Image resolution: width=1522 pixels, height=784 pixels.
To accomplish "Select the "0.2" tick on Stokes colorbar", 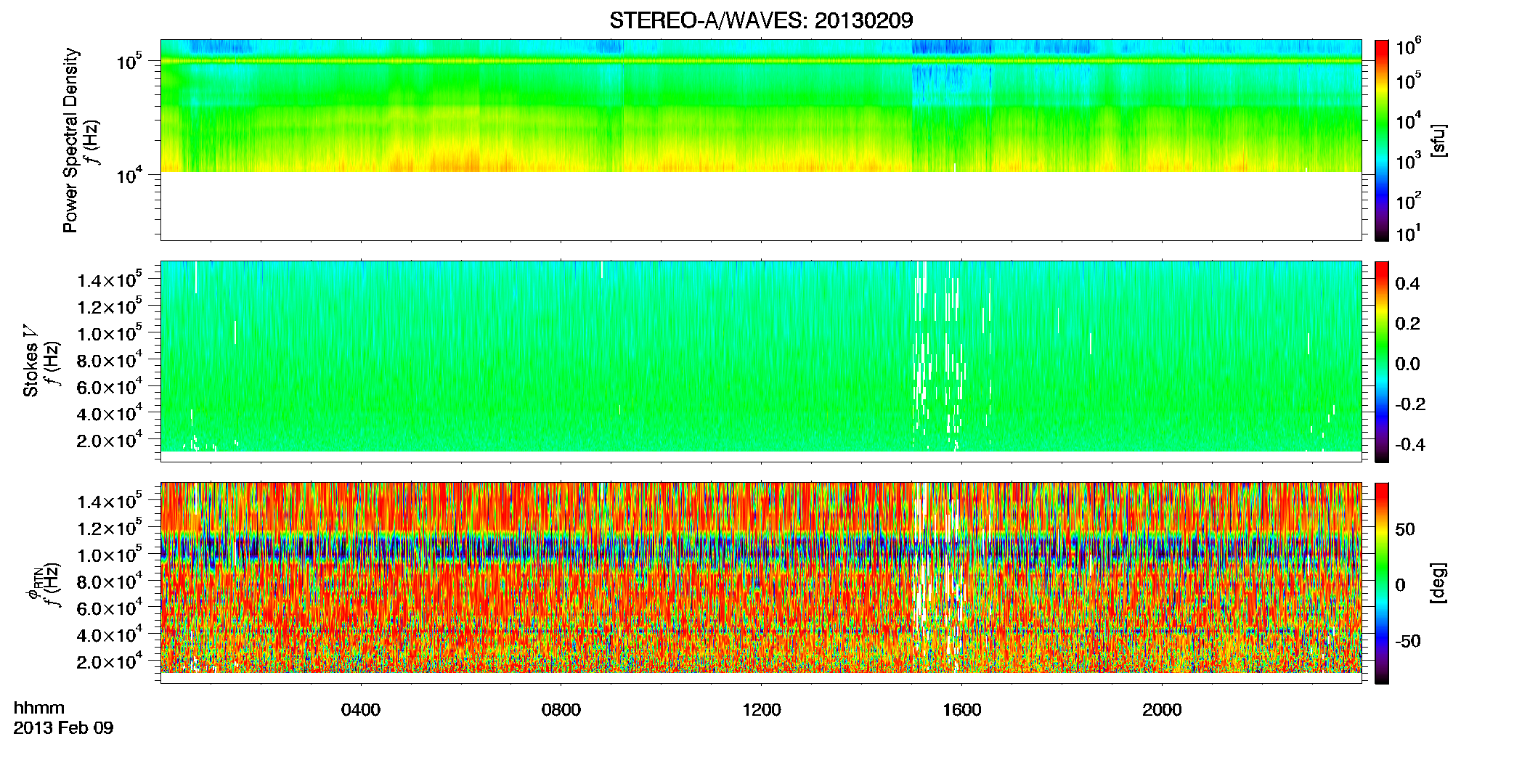I will pyautogui.click(x=1407, y=324).
